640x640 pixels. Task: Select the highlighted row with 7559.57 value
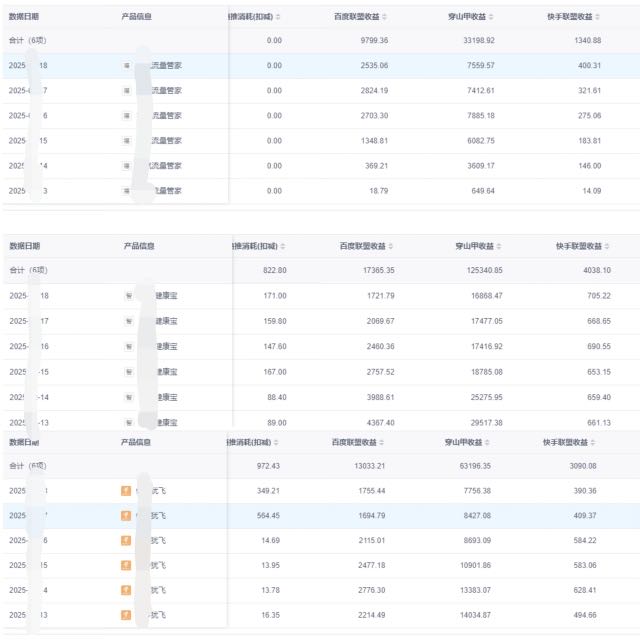point(320,65)
